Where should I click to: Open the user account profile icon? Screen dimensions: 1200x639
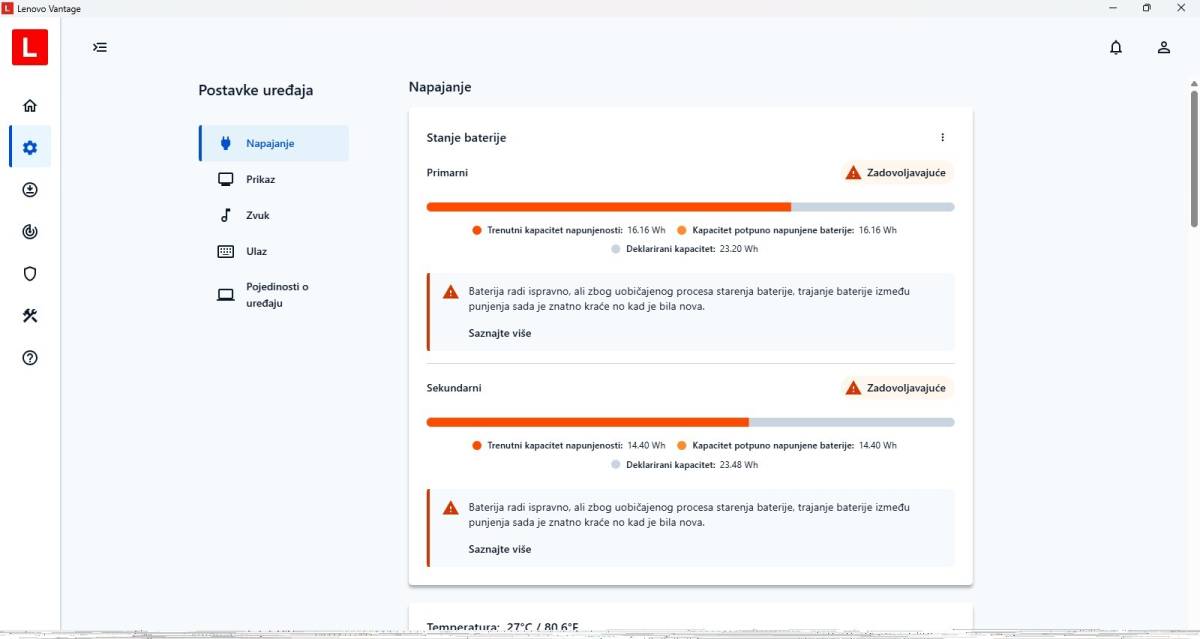[1164, 47]
